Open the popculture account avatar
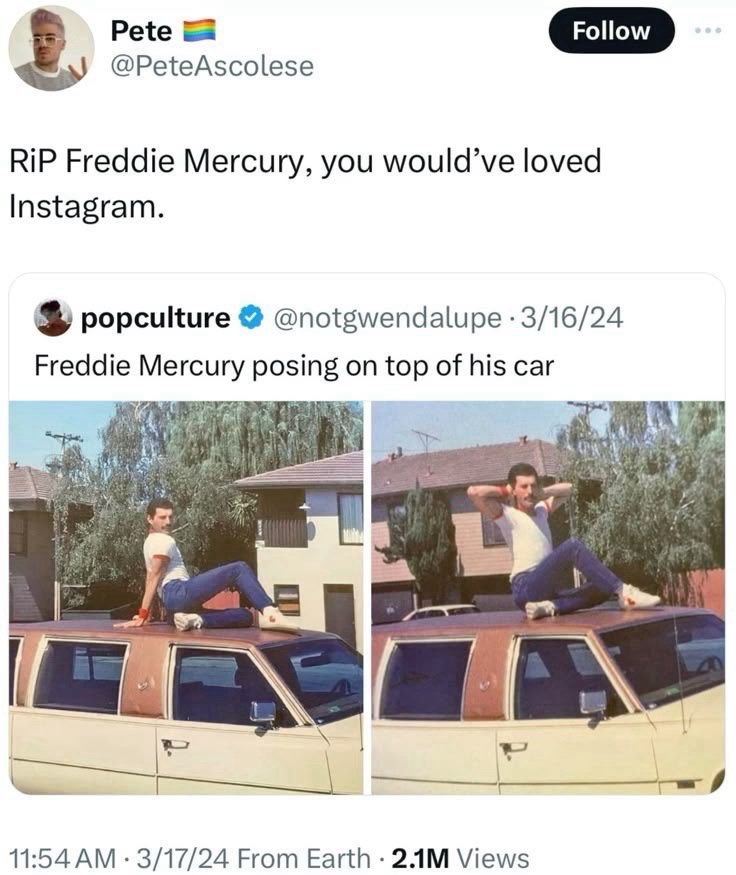The image size is (736, 875). click(x=53, y=318)
